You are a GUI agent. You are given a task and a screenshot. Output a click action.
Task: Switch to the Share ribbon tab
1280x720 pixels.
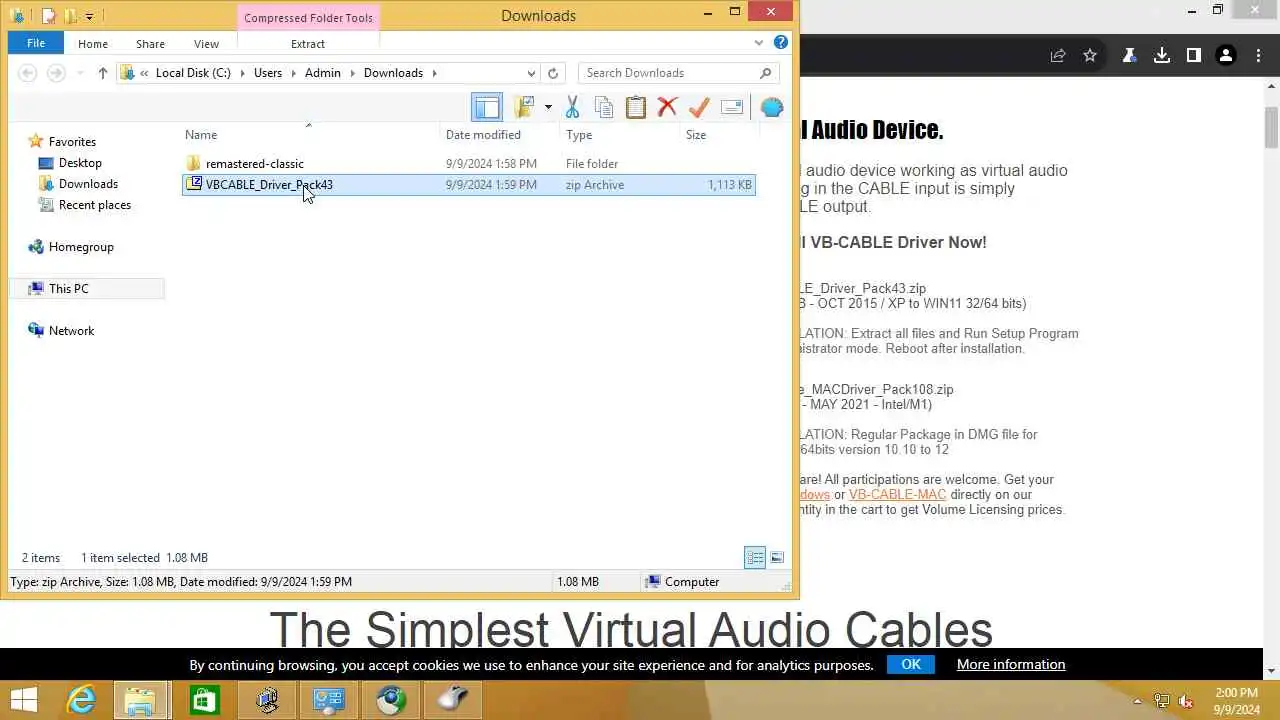coord(150,44)
